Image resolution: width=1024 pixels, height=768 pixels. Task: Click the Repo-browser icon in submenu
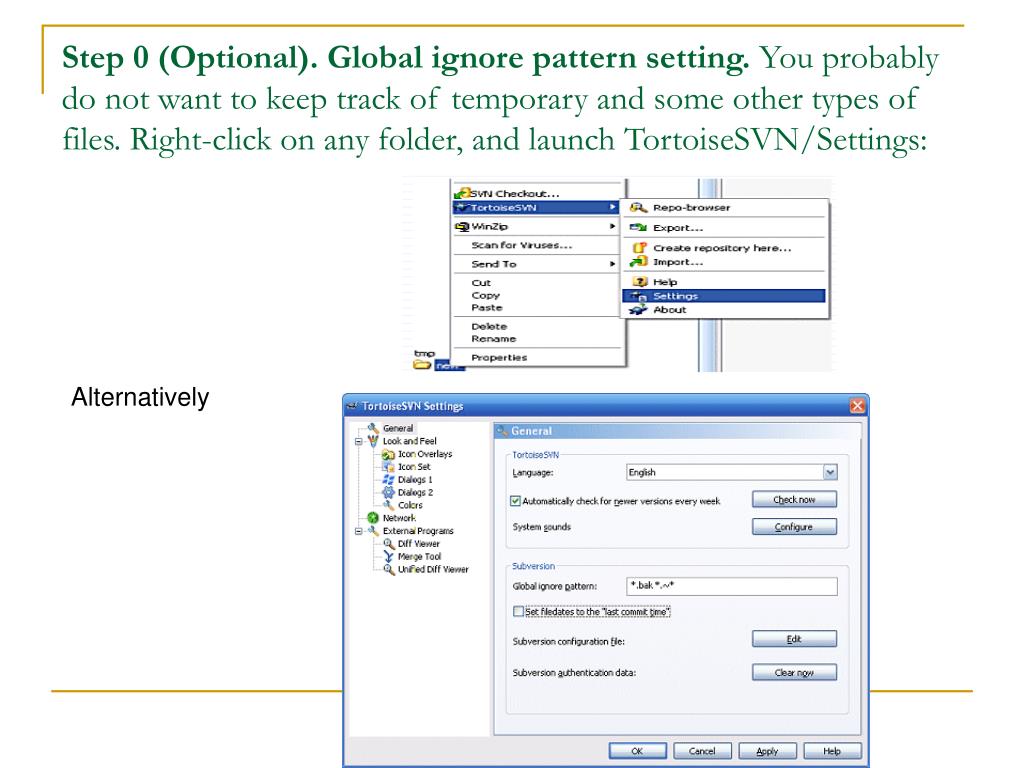click(x=638, y=208)
